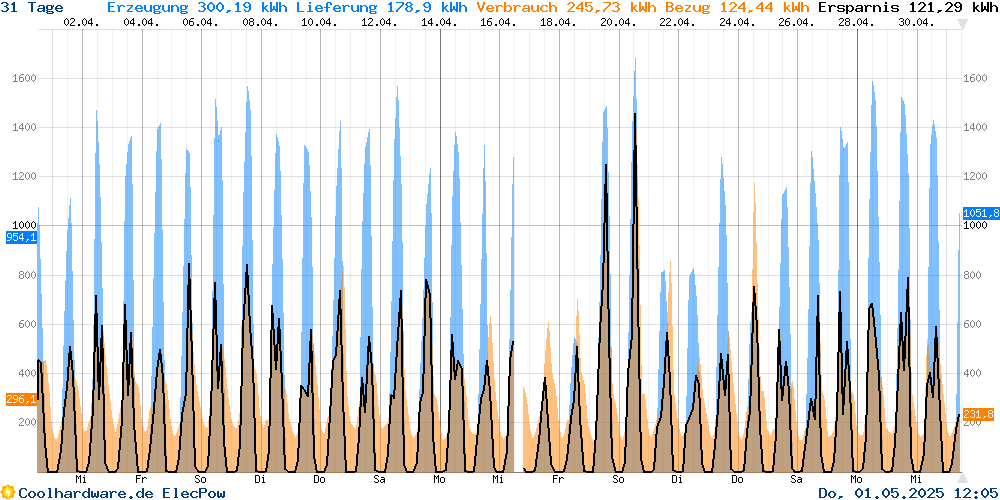Select the 04.04. date label
The width and height of the screenshot is (1000, 500).
click(141, 22)
